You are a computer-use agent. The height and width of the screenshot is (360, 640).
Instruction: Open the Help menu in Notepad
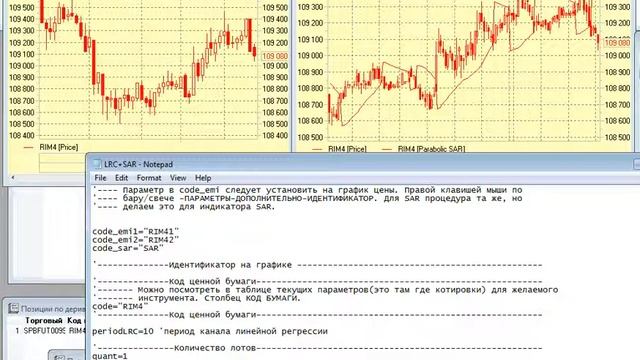[203, 178]
